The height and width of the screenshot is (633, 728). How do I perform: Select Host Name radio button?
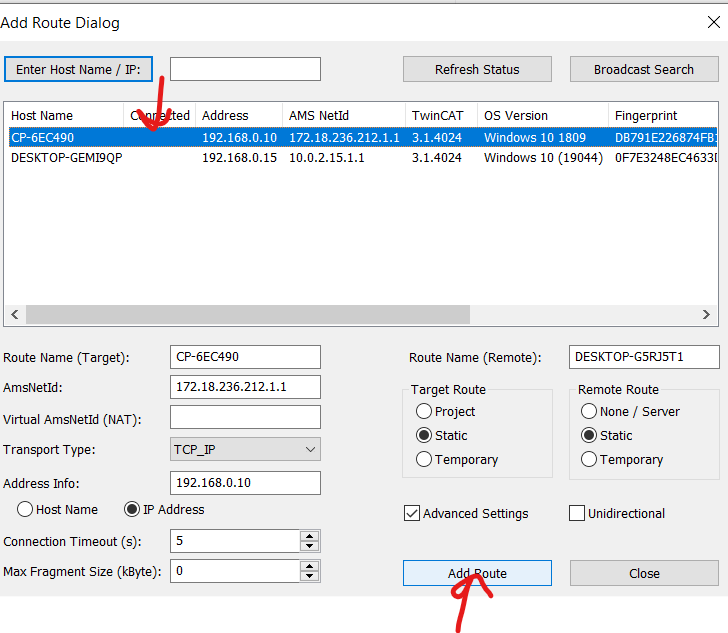[x=25, y=509]
